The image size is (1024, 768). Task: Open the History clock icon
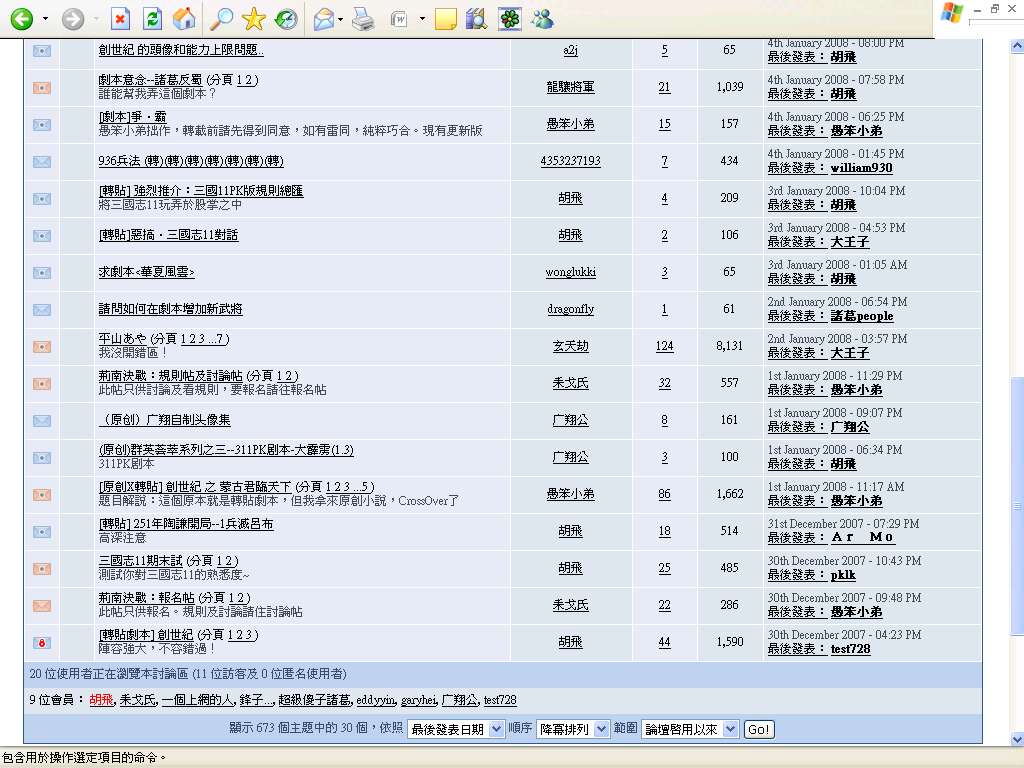tap(286, 19)
